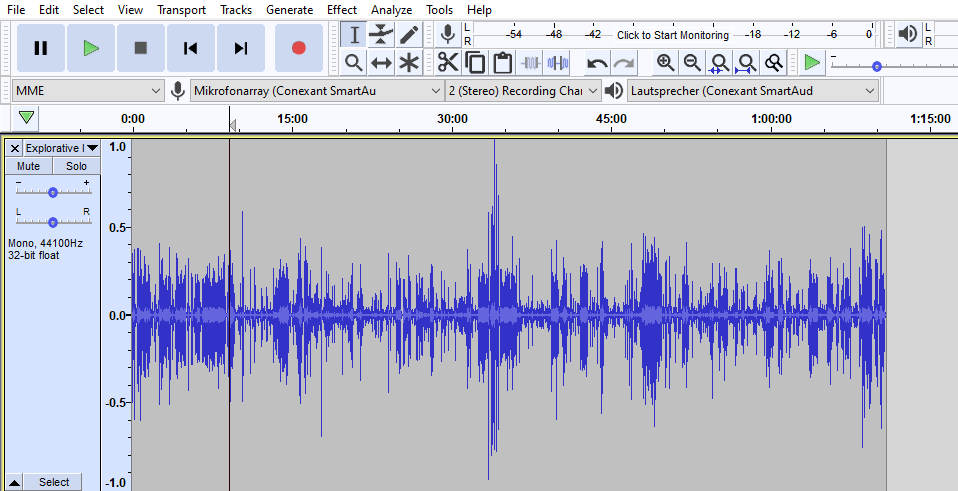The image size is (958, 491).
Task: Open the MME audio host dropdown
Action: pos(88,91)
